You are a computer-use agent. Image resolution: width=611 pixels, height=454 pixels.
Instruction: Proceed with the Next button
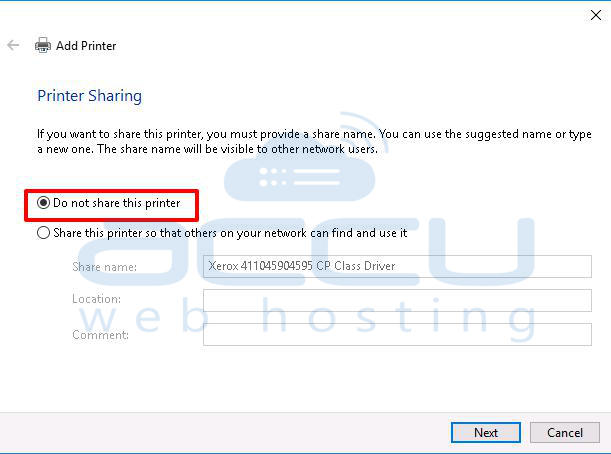point(486,432)
